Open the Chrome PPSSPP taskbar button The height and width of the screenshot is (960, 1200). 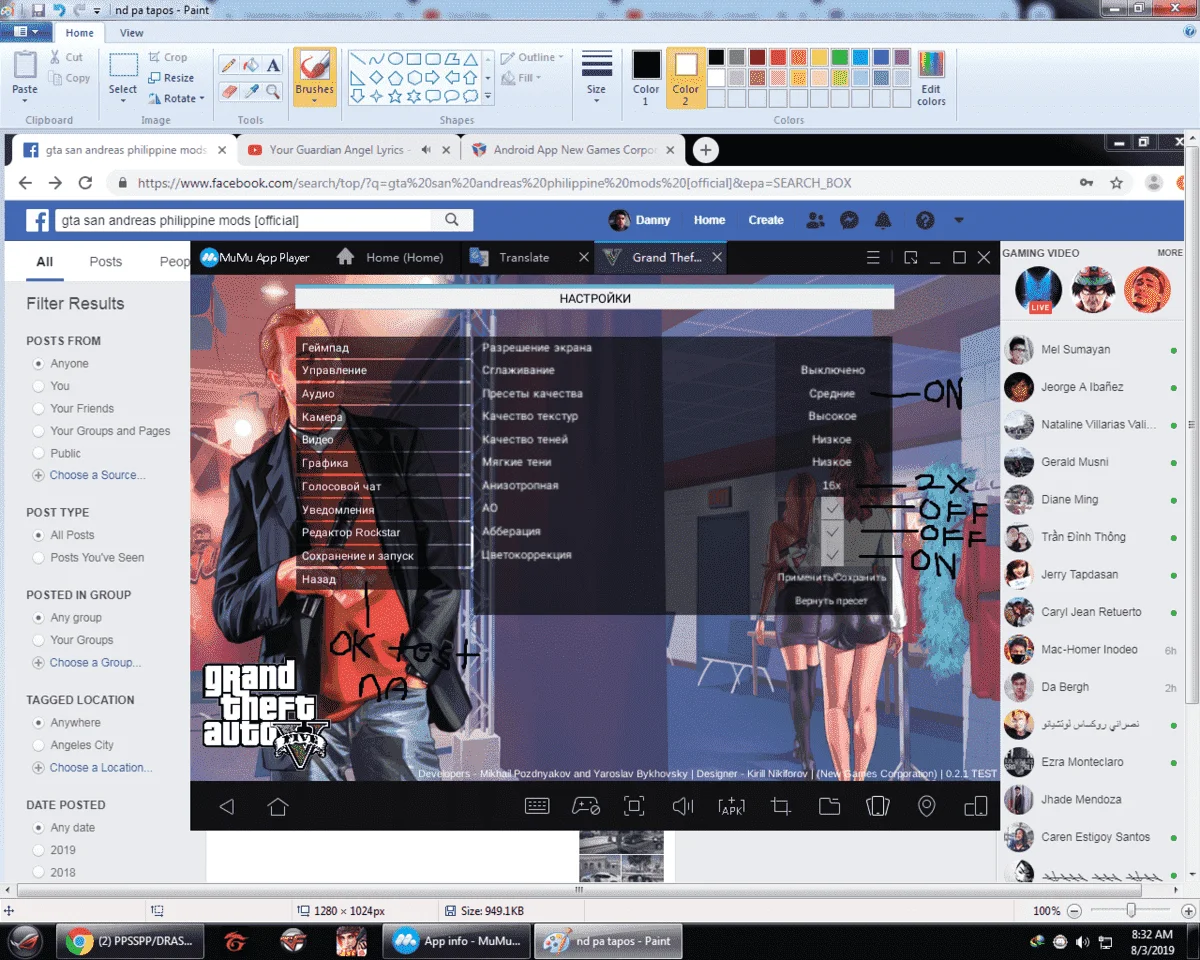pos(130,940)
